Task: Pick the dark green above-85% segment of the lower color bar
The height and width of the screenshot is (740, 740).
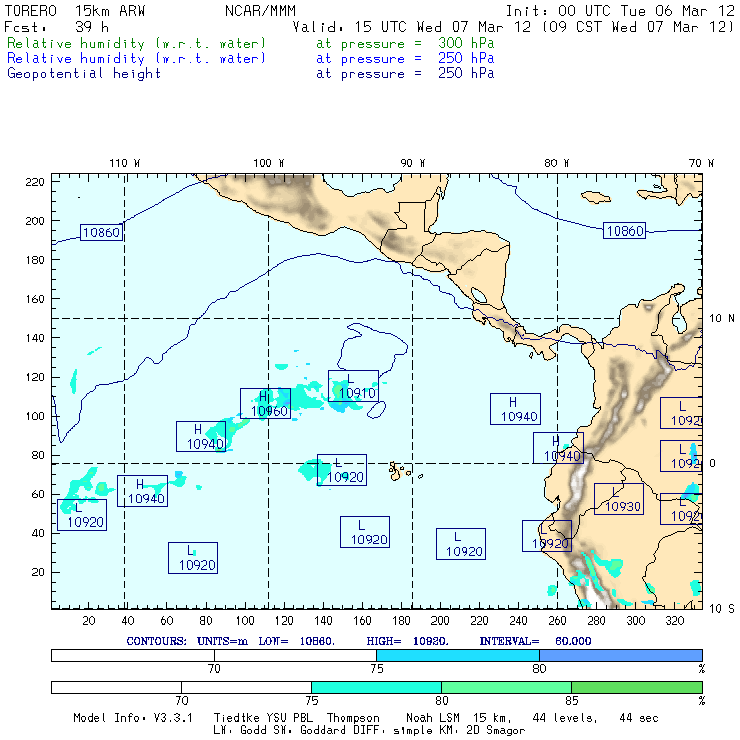Action: pyautogui.click(x=637, y=687)
